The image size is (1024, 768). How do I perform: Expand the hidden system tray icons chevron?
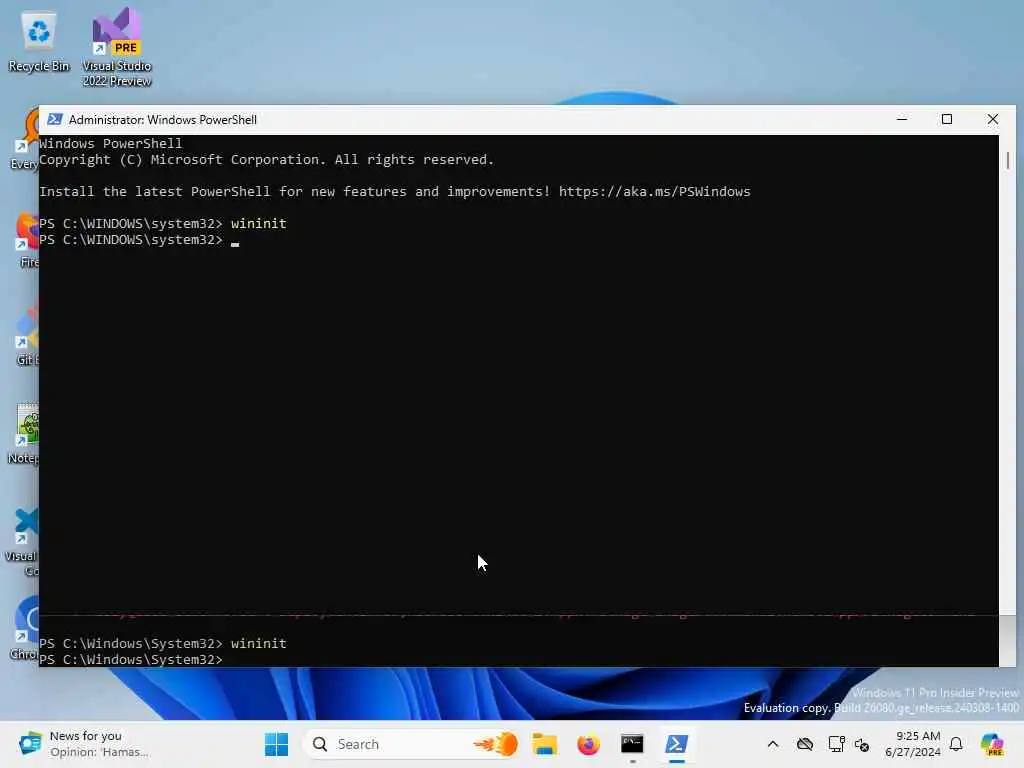[773, 744]
